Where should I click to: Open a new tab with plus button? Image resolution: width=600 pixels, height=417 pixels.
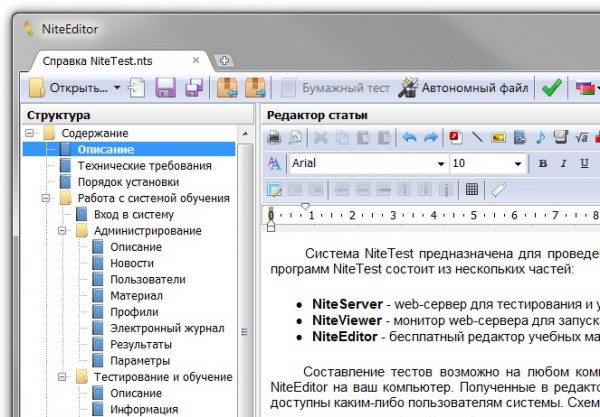224,60
